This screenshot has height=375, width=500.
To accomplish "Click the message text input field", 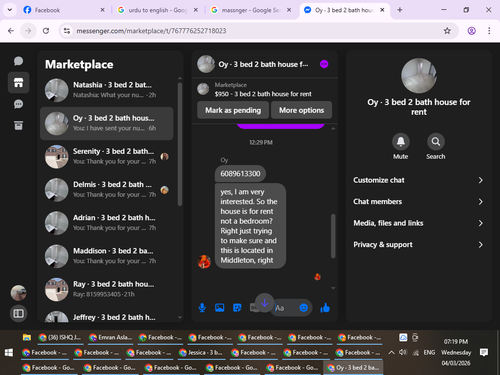I will point(285,308).
